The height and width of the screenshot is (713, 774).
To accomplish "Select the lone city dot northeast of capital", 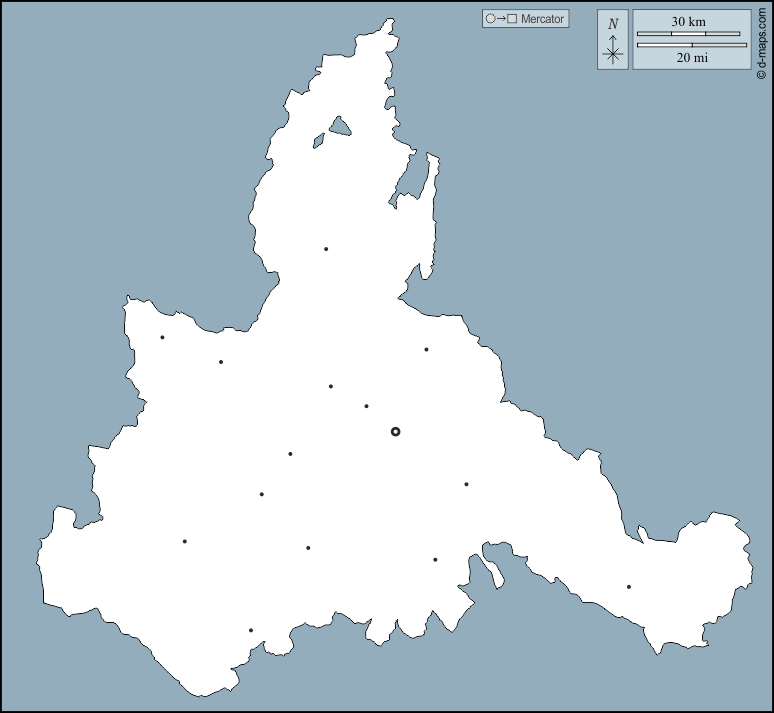I will click(426, 350).
